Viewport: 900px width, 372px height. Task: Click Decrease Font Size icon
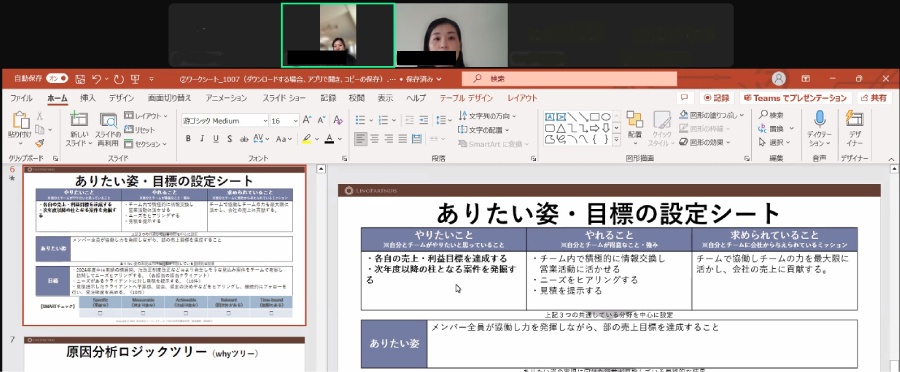[320, 121]
